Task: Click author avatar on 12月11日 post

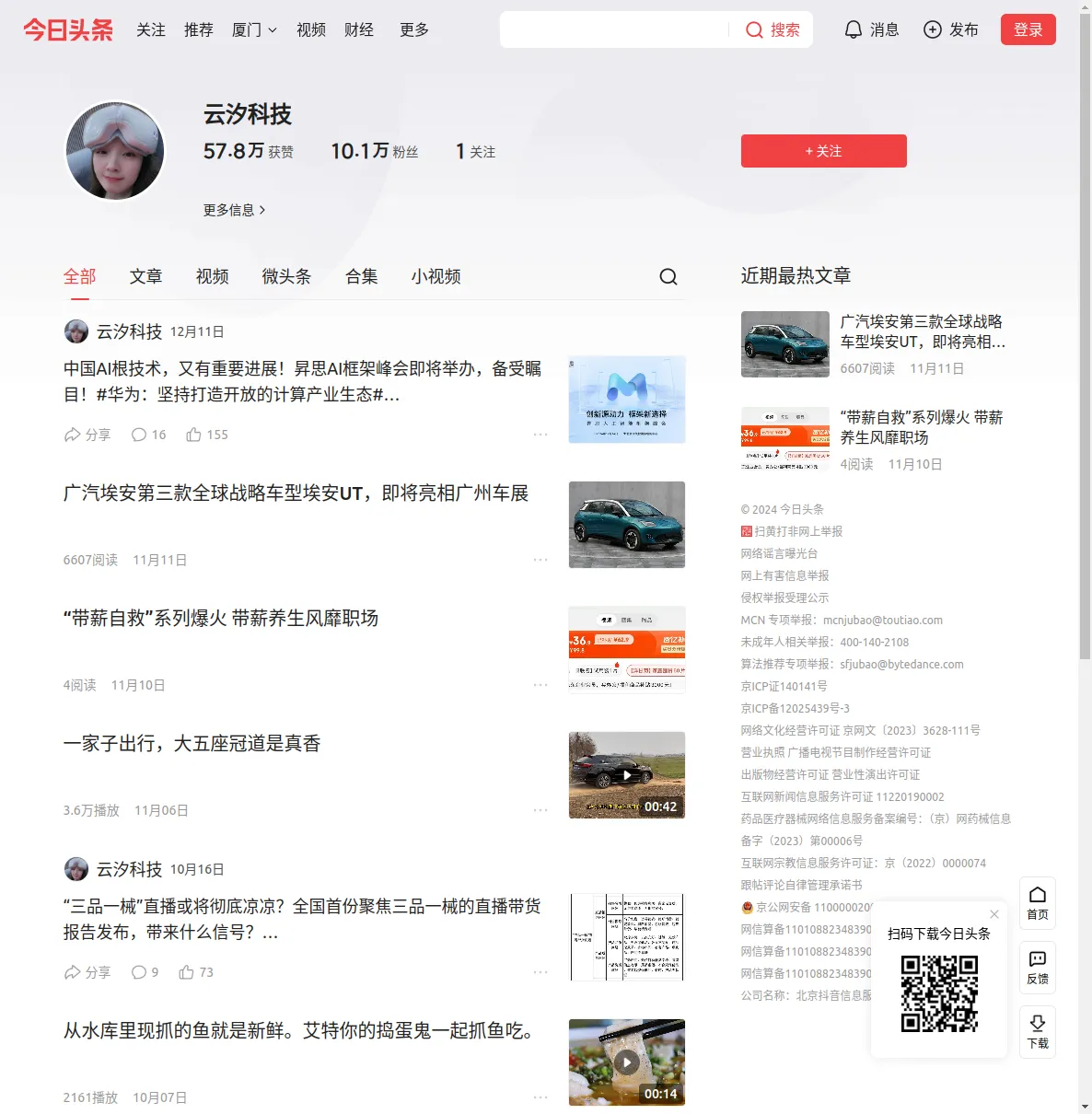Action: [76, 331]
